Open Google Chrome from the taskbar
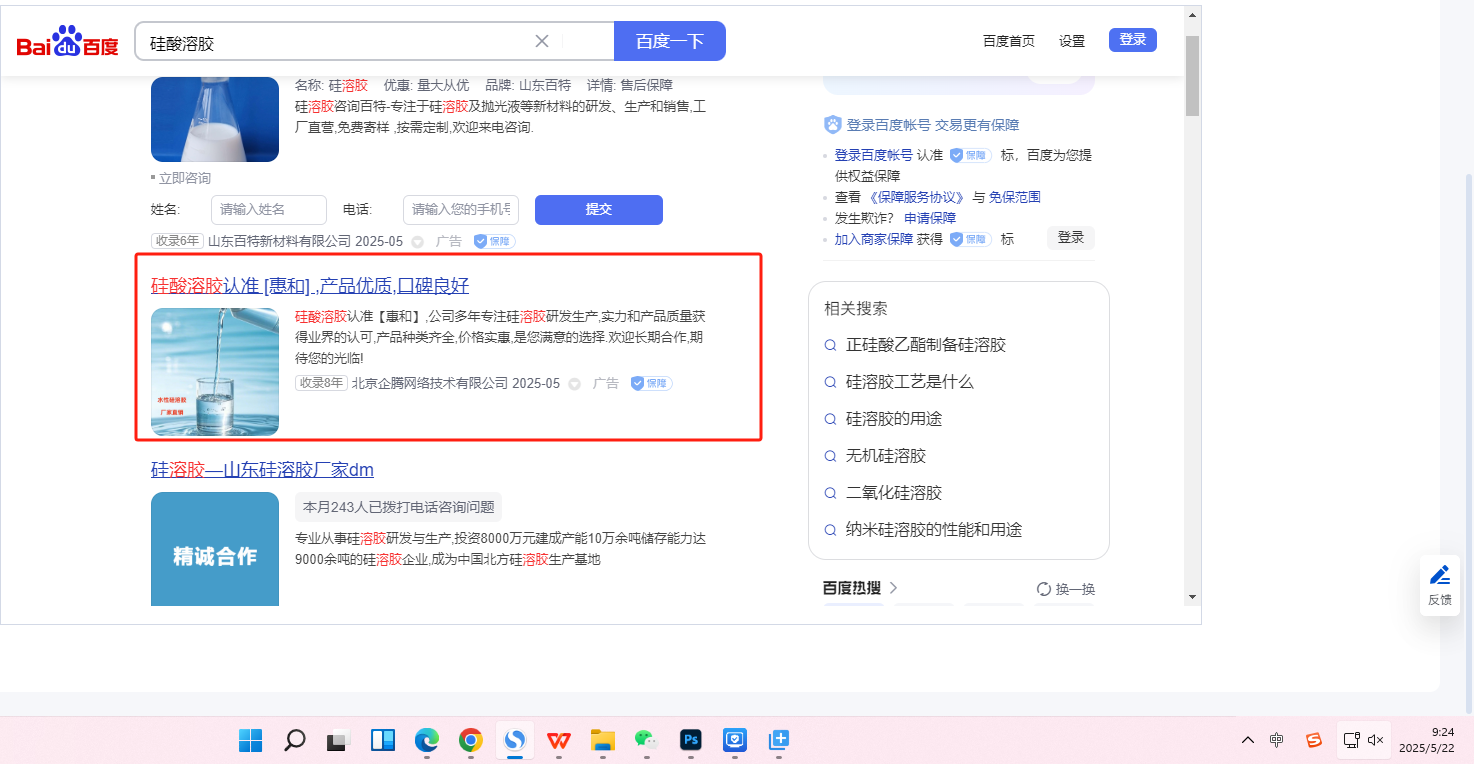 click(x=470, y=740)
